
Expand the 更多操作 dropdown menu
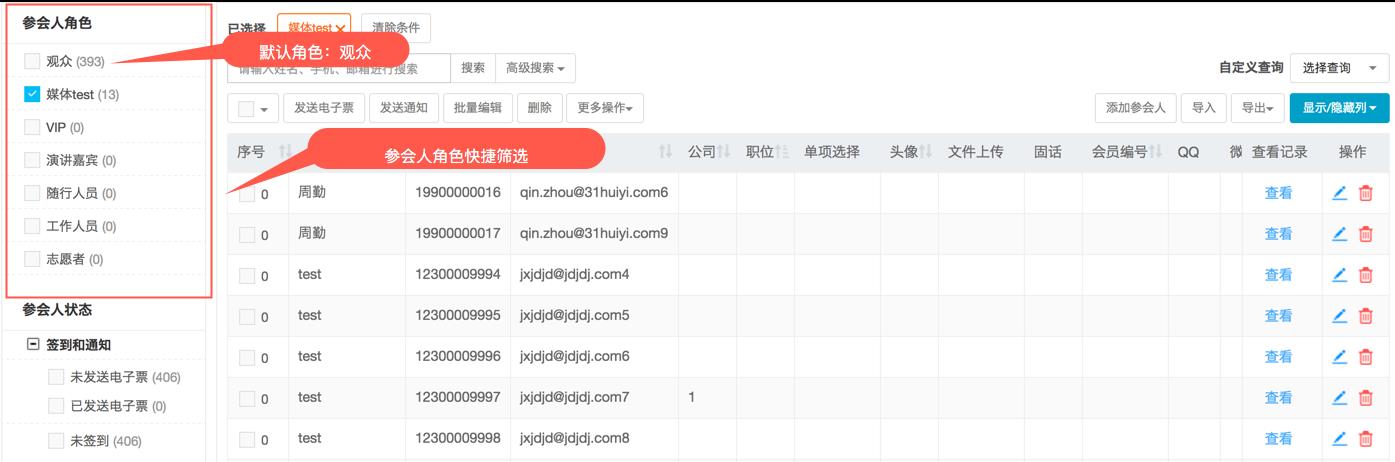605,108
